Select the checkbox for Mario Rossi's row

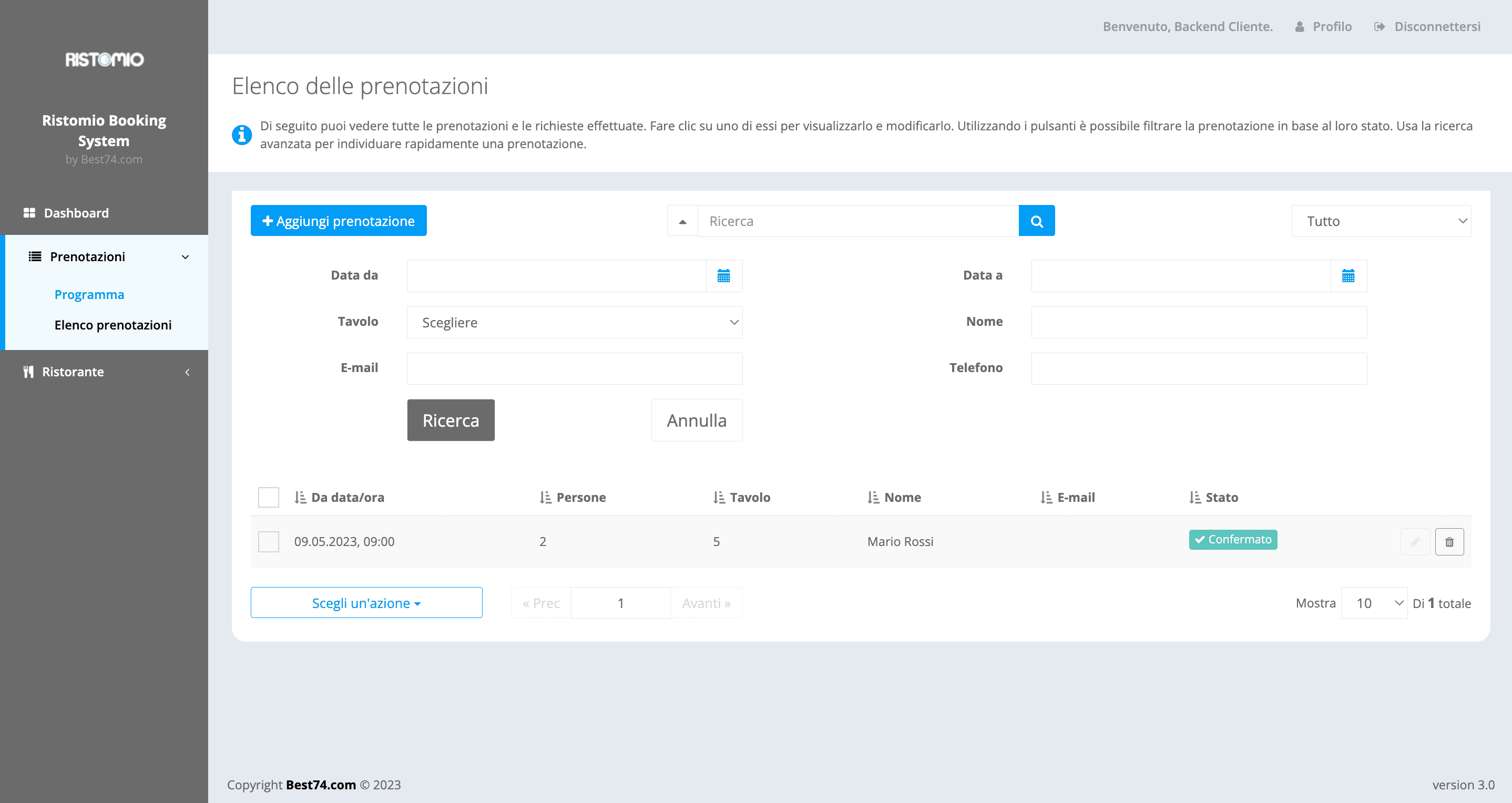click(x=268, y=541)
